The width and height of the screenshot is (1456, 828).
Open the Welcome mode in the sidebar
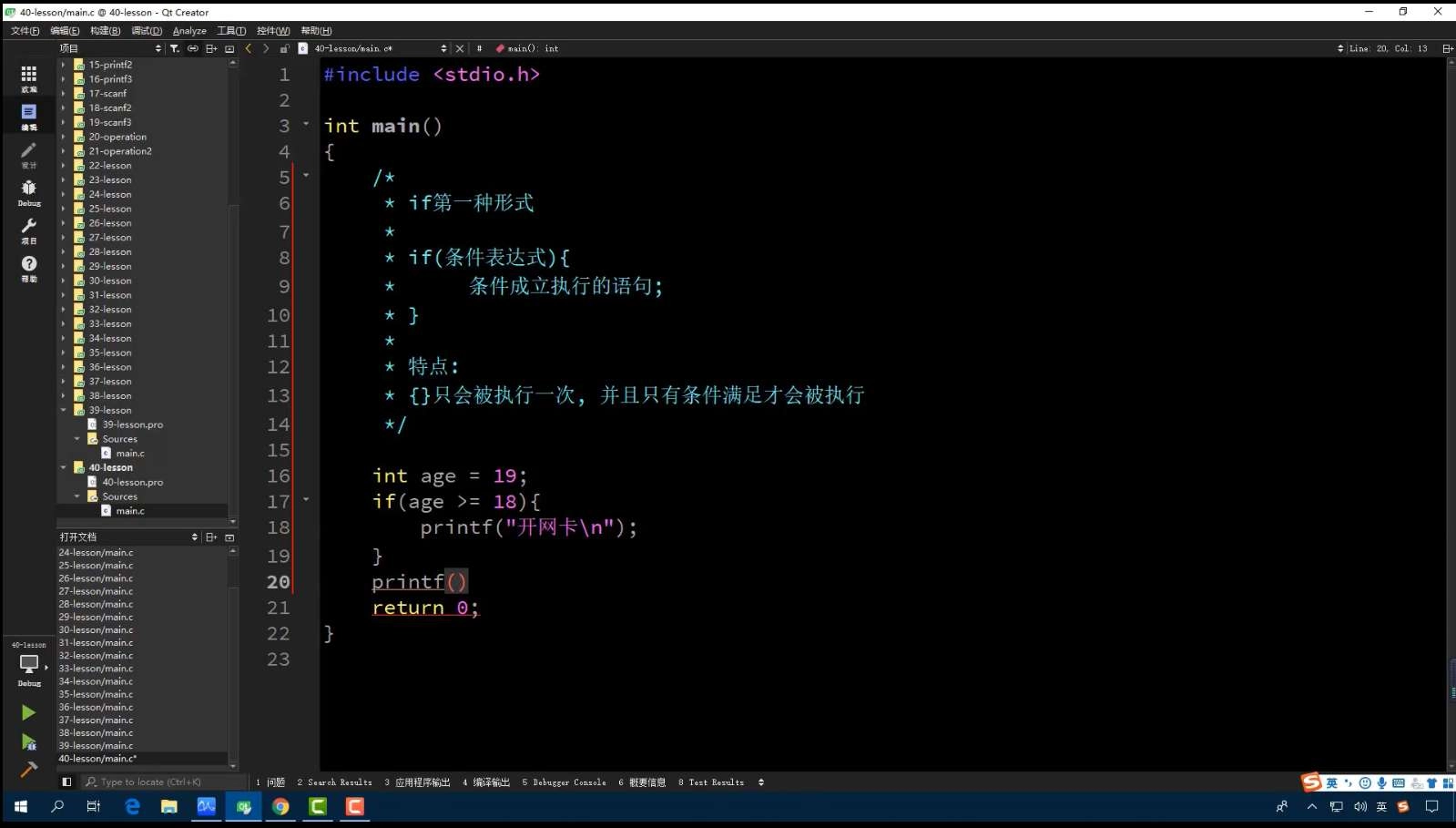coord(29,79)
